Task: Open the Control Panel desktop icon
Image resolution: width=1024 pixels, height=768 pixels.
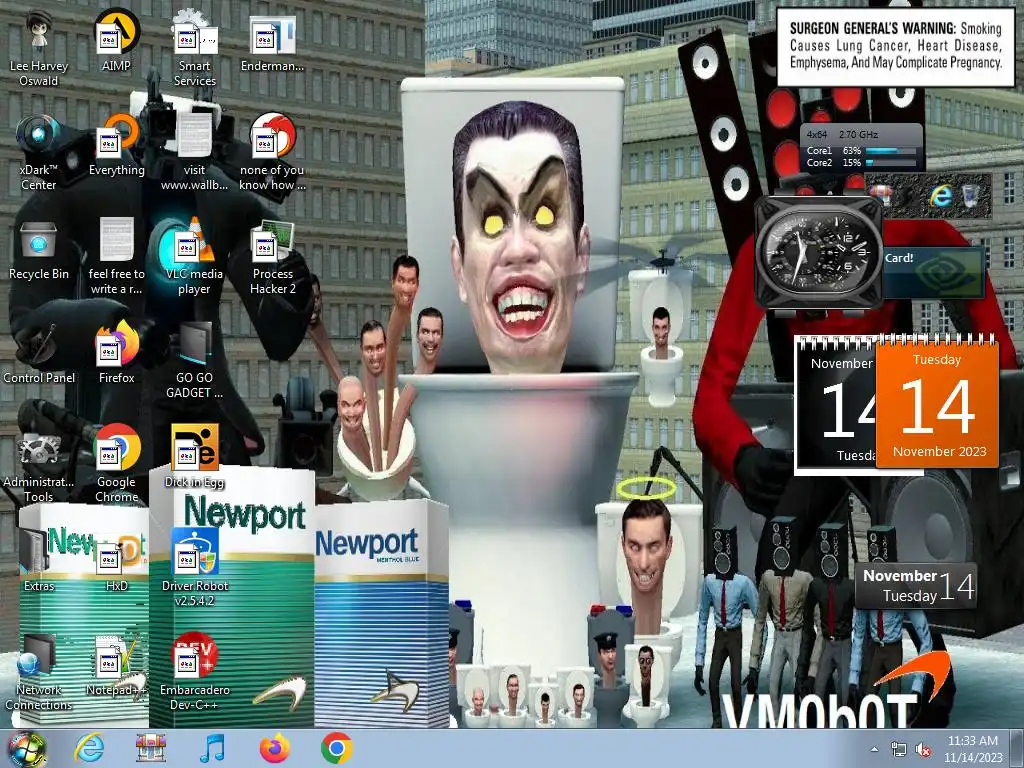Action: (39, 354)
